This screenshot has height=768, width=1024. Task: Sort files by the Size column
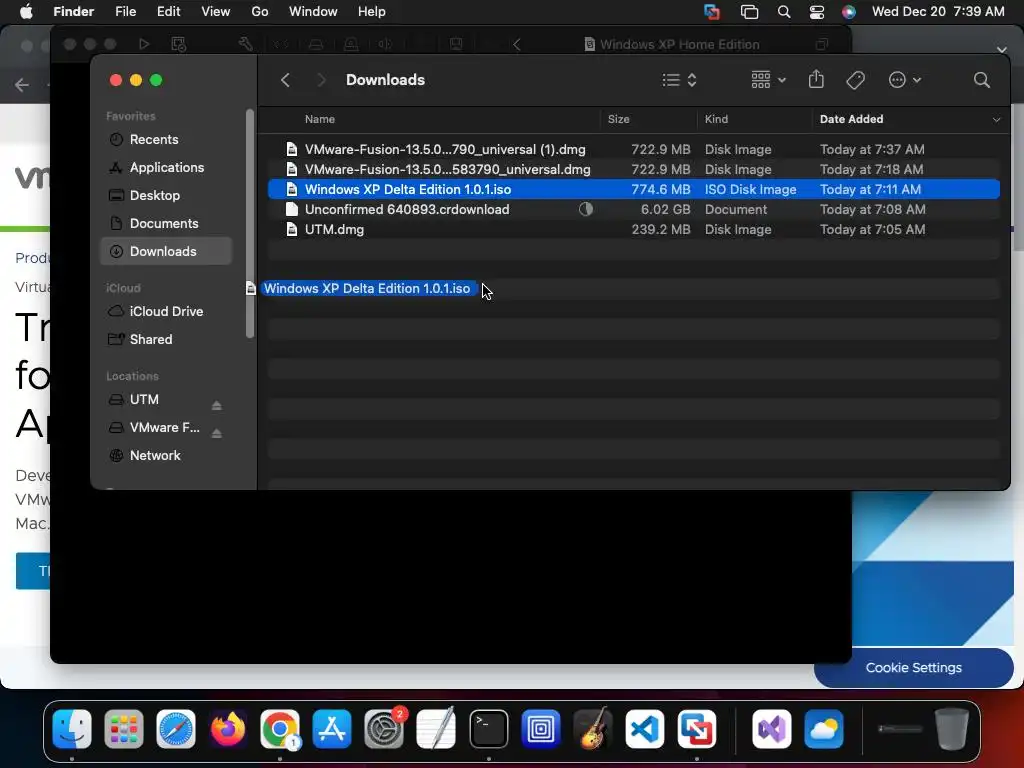(618, 119)
